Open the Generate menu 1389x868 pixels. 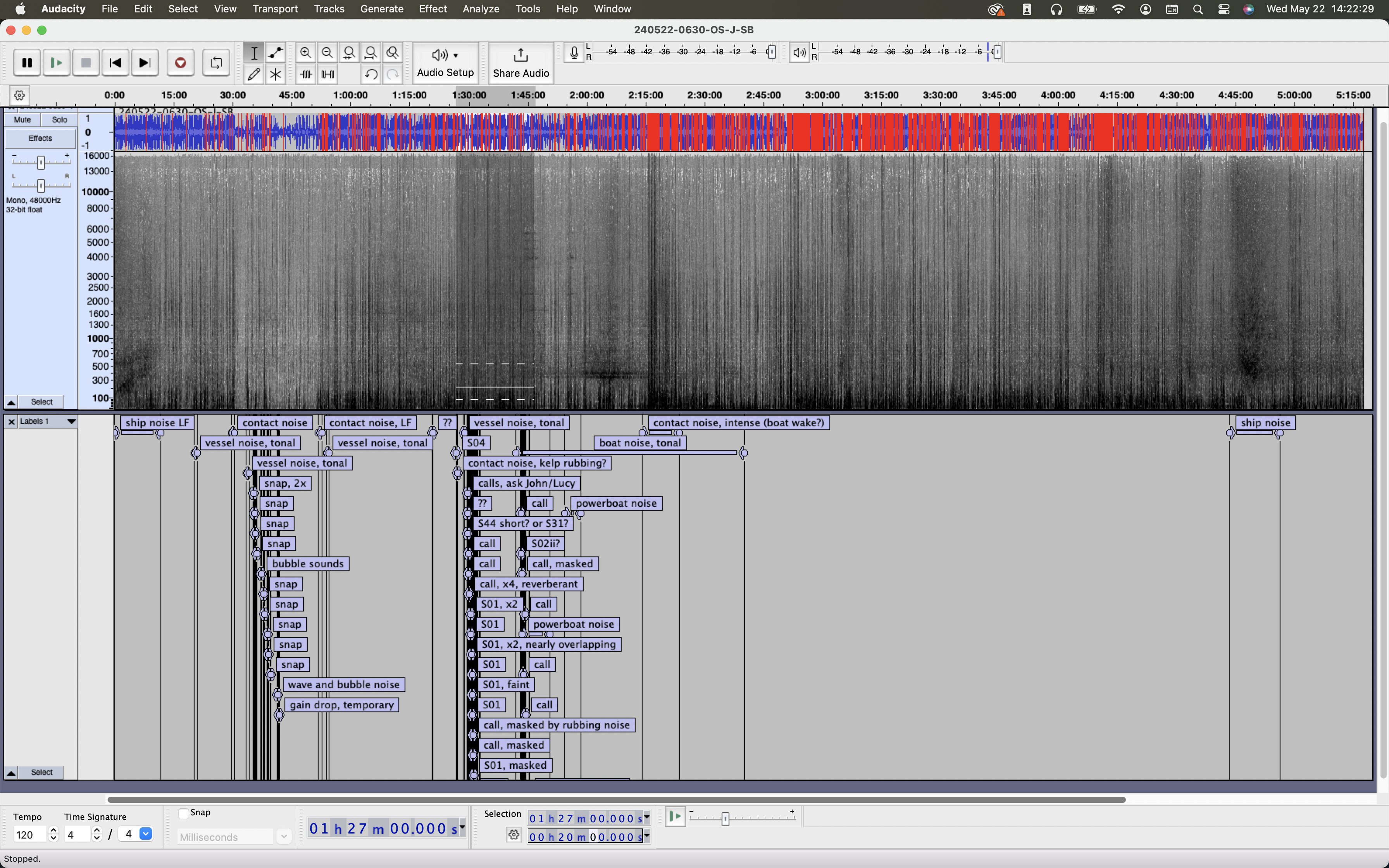(382, 9)
